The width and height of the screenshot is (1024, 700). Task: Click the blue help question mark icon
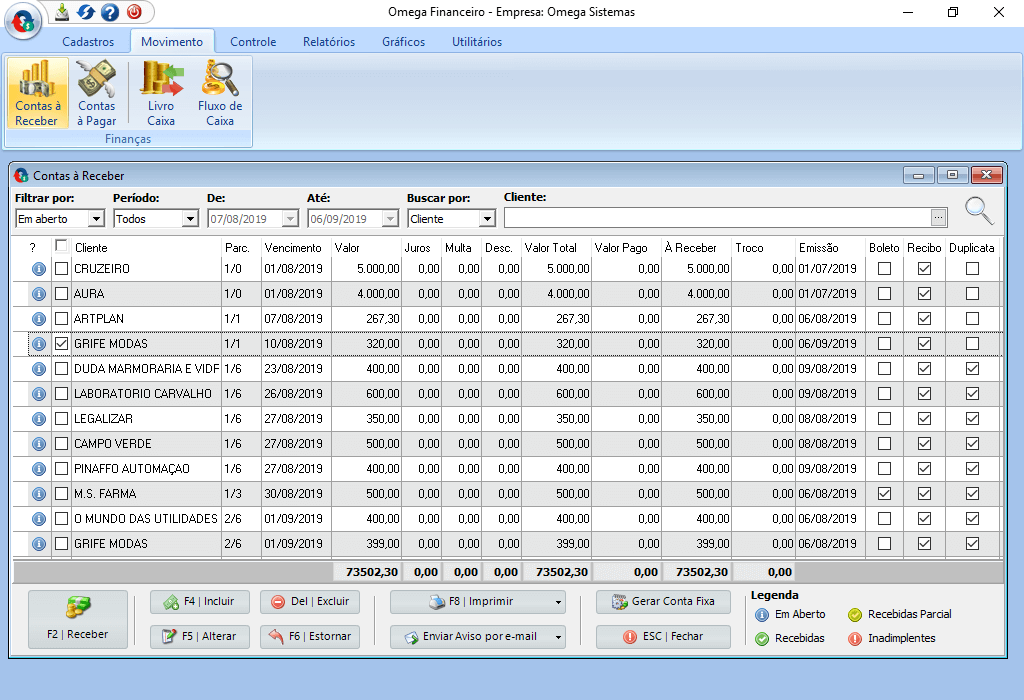pos(110,12)
